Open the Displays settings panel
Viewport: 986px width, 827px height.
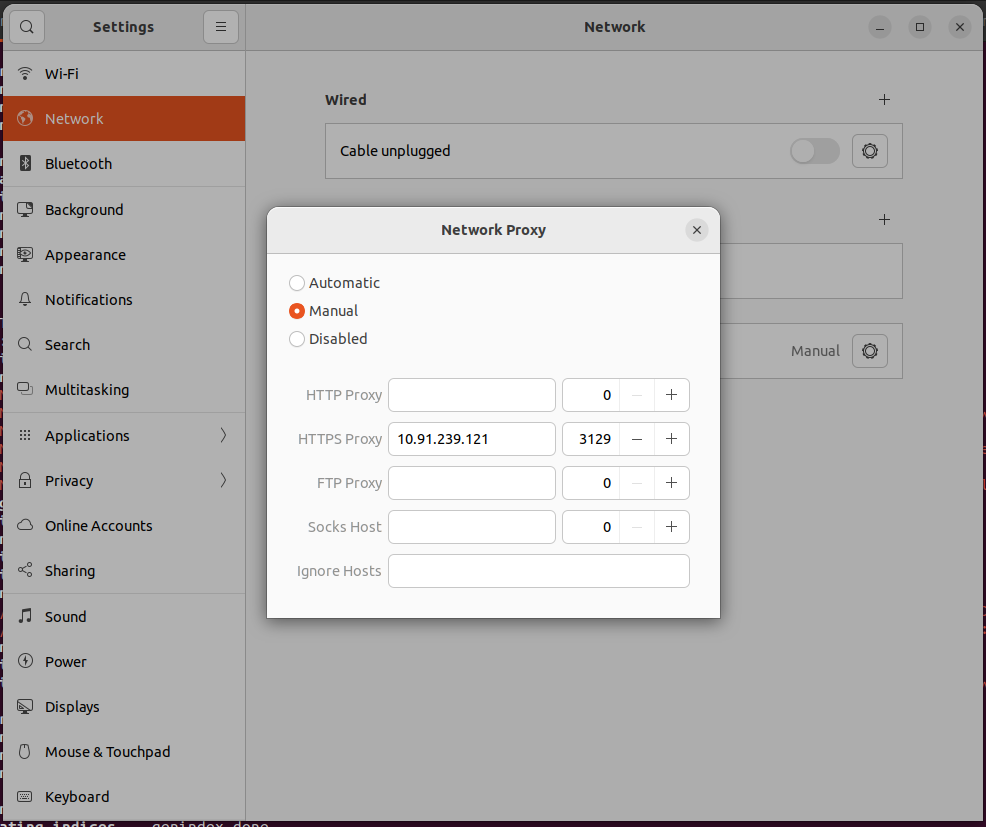(72, 707)
